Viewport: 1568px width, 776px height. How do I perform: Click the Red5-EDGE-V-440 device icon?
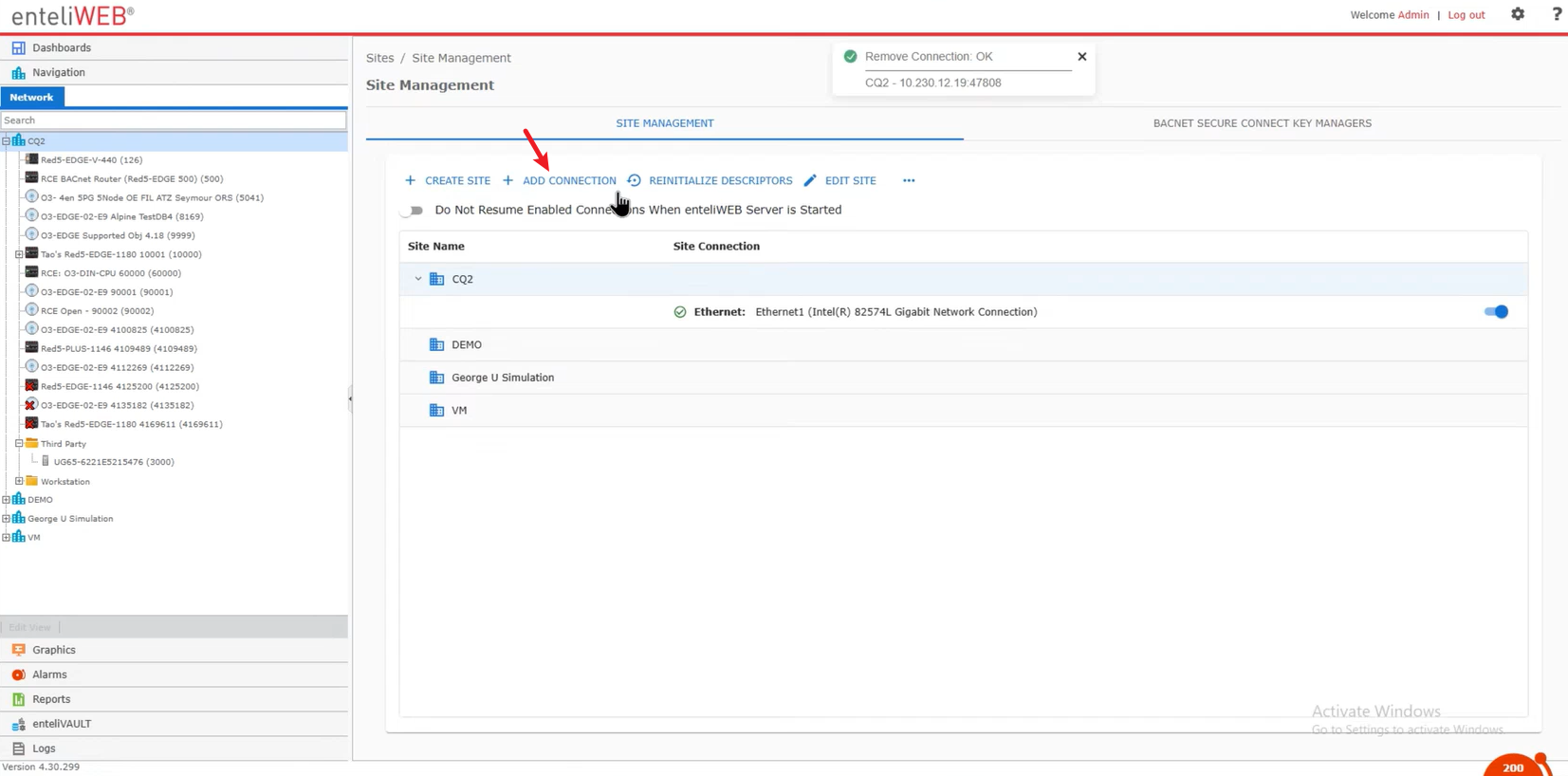31,159
